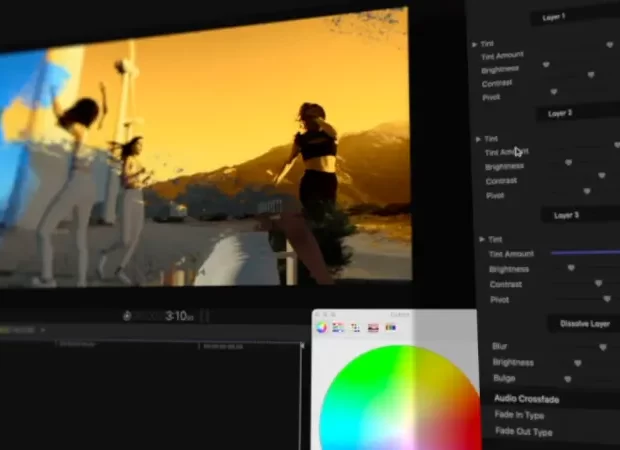
Task: Click the Layer 3 Brightness slider handle
Action: pos(571,268)
